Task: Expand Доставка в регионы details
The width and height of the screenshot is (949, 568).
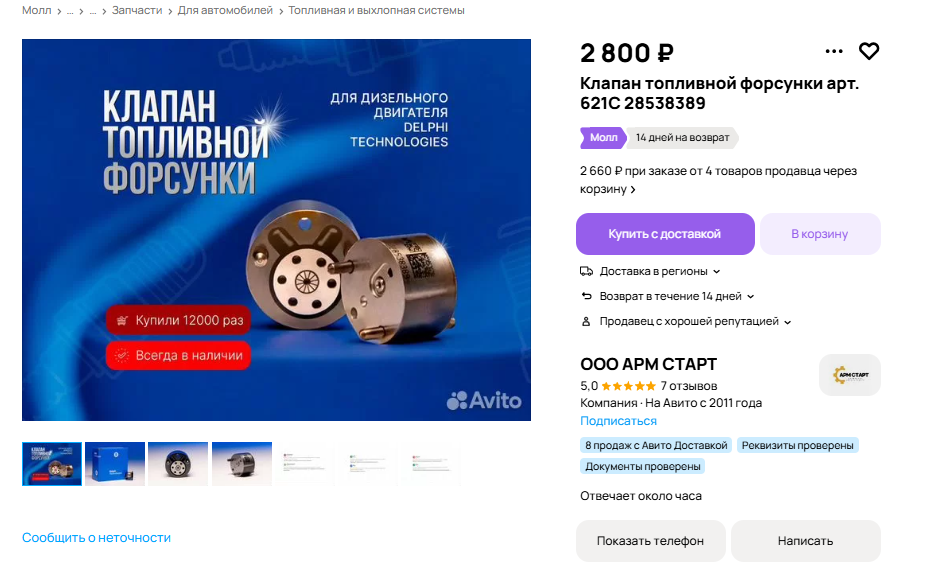Action: coord(660,271)
